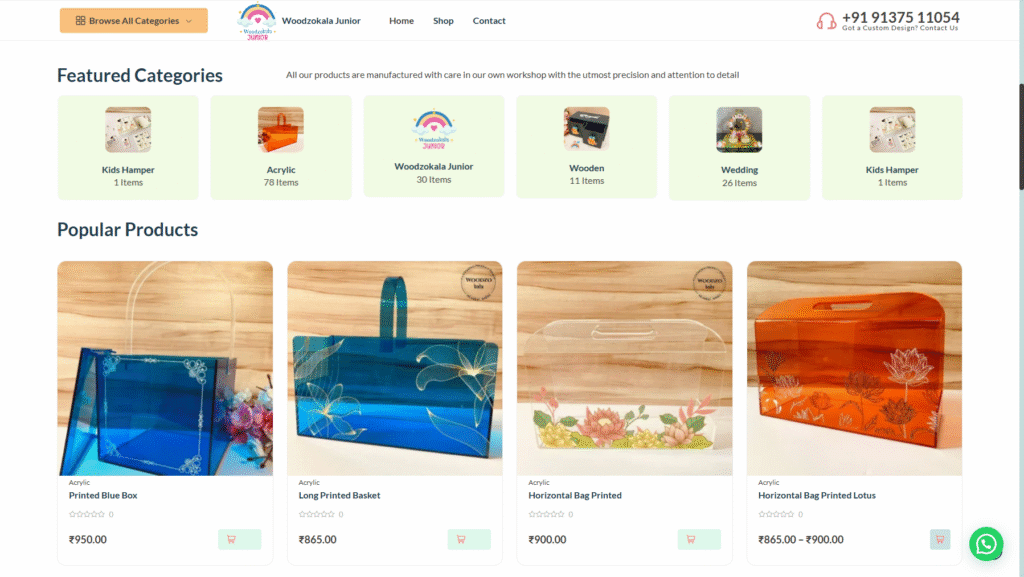Click cart icon for Horizontal Bag Printed Lotus
The width and height of the screenshot is (1024, 577).
940,539
